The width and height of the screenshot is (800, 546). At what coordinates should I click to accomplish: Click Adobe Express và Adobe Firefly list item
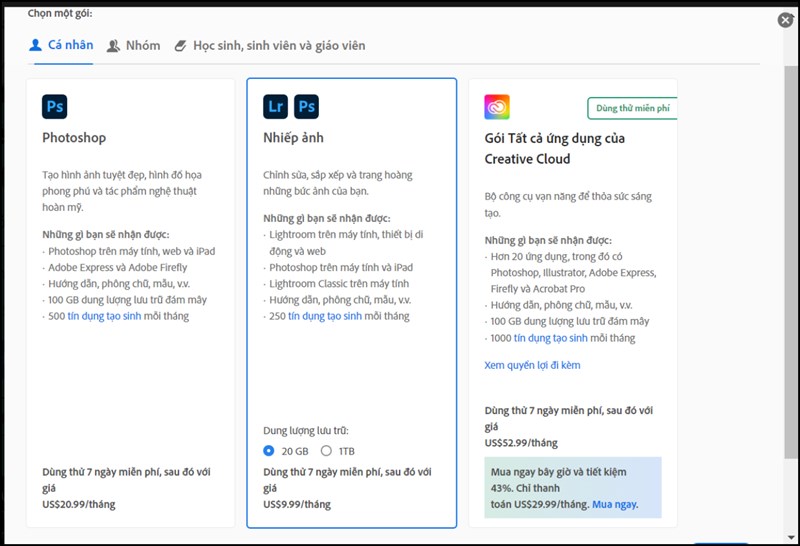coord(117,267)
